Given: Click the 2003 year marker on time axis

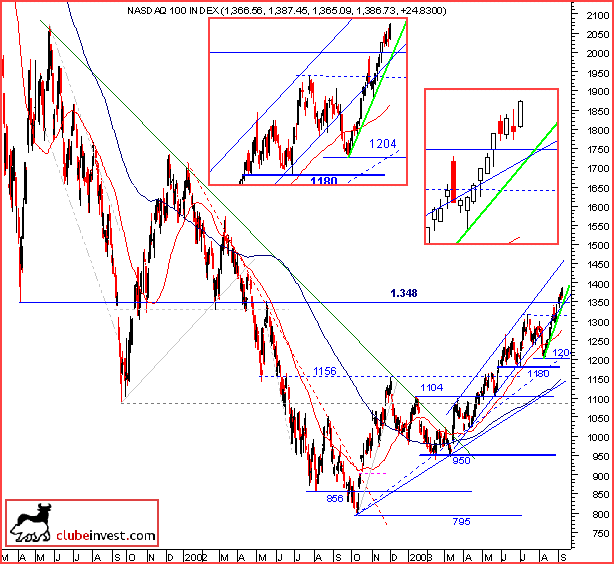Looking at the screenshot, I should tap(421, 557).
